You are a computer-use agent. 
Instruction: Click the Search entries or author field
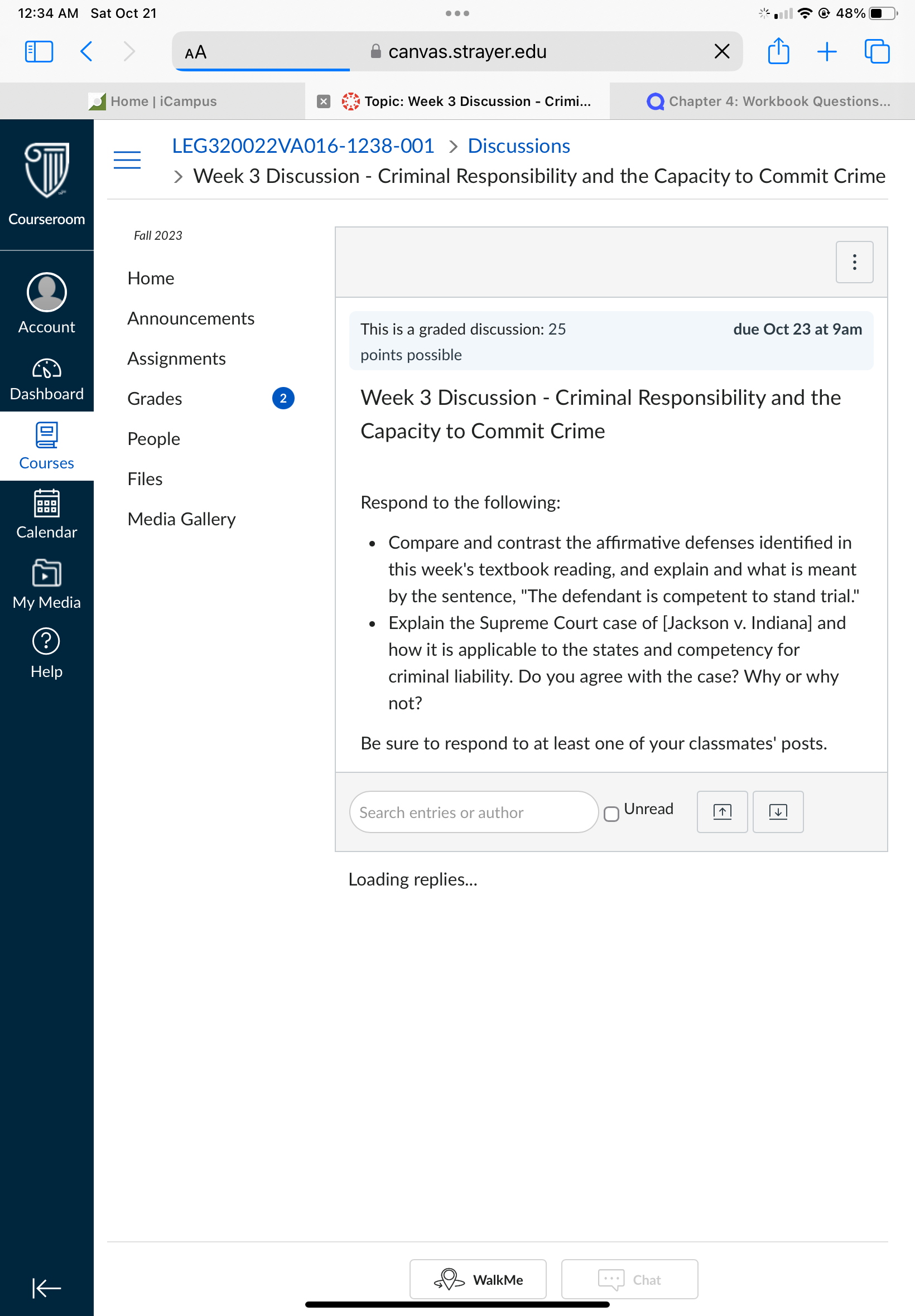tap(474, 812)
